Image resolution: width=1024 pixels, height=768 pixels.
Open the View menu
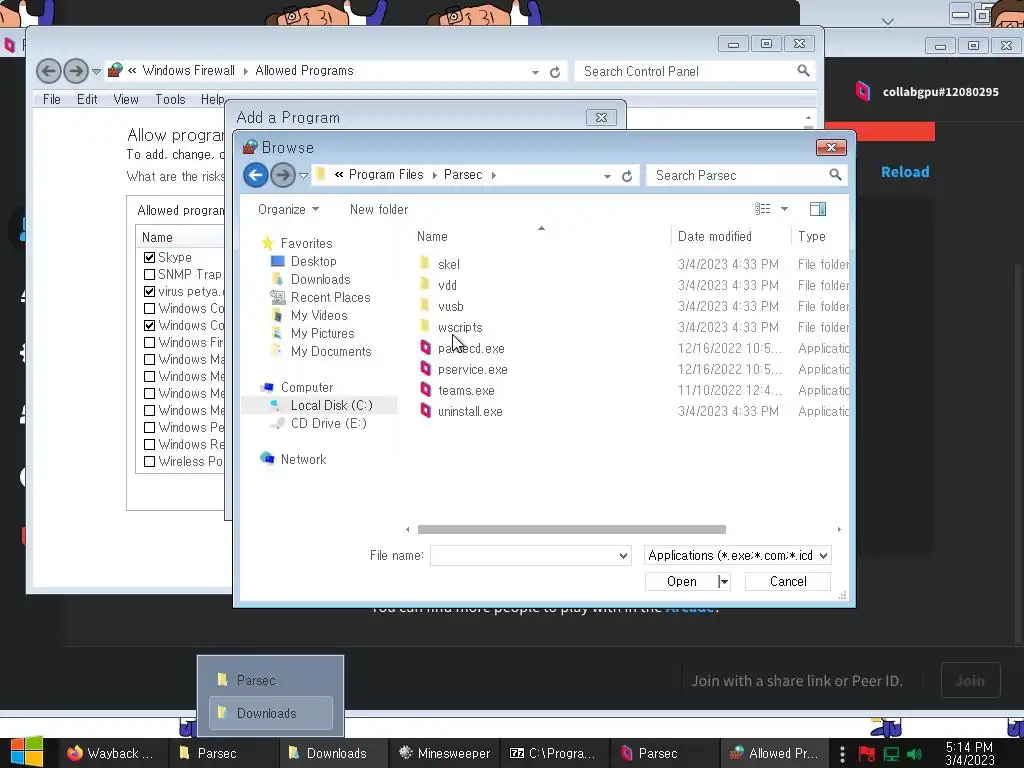(126, 99)
